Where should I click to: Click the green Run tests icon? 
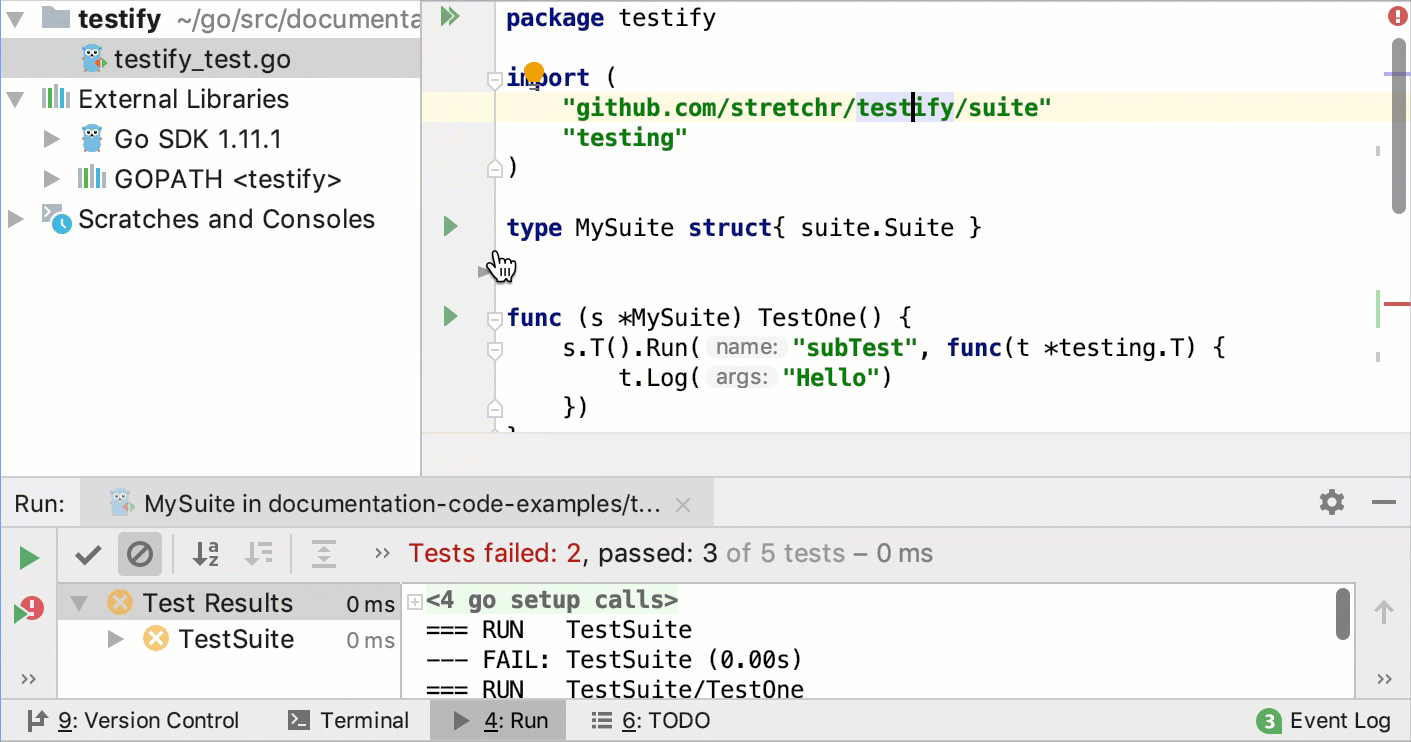point(28,558)
